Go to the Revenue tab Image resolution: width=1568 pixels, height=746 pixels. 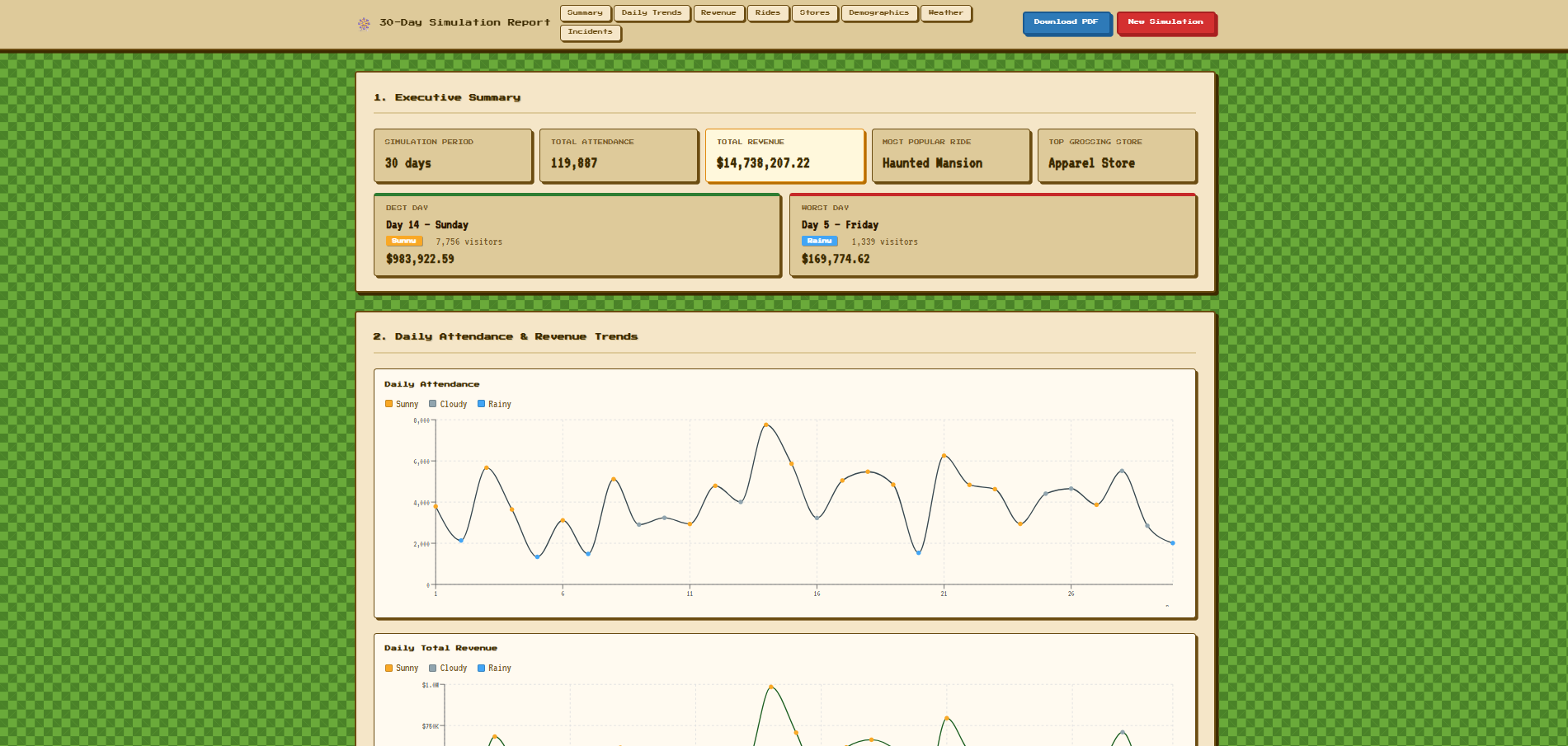coord(718,13)
